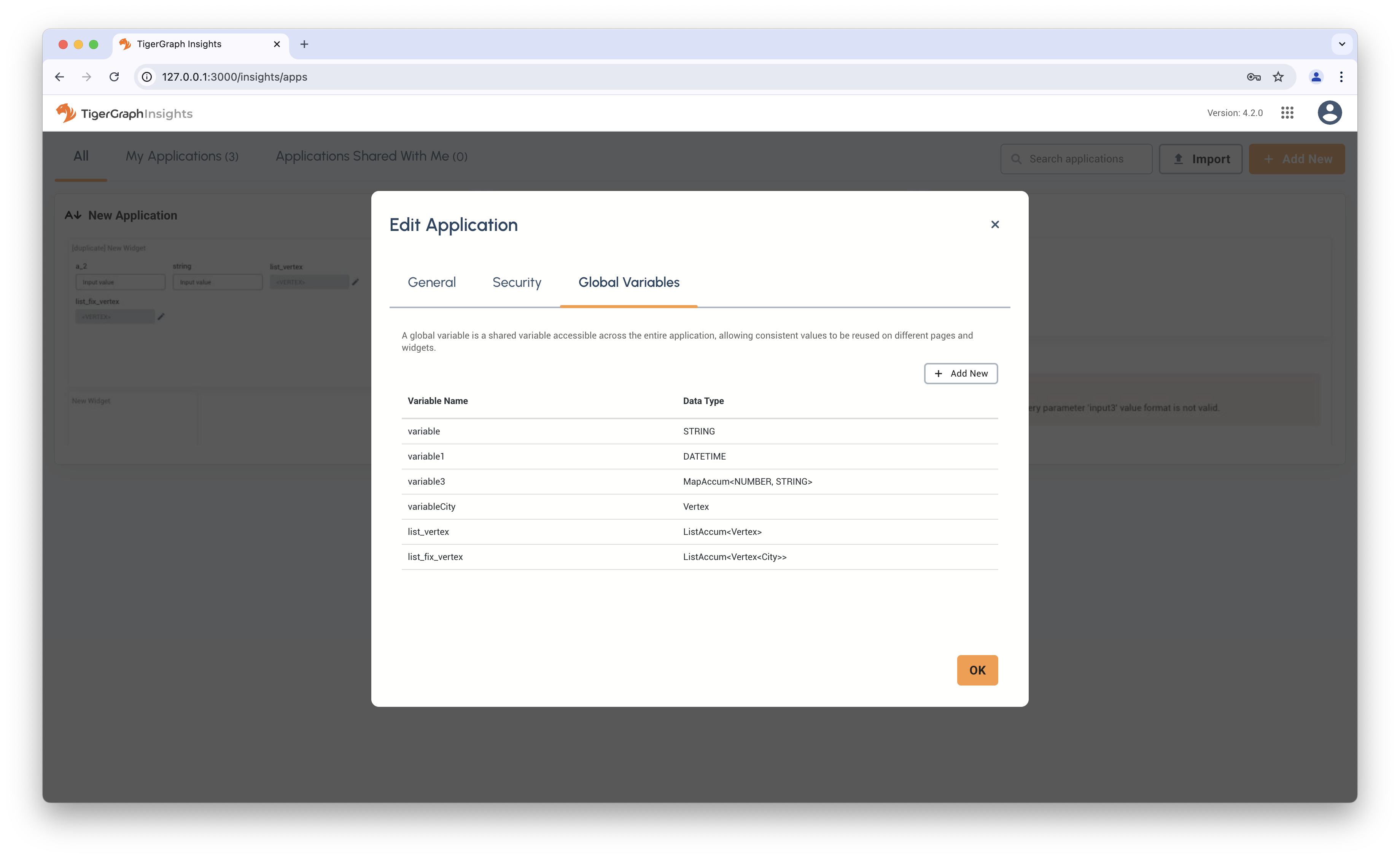This screenshot has height=859, width=1400.
Task: Click the Data Type column header
Action: [703, 401]
